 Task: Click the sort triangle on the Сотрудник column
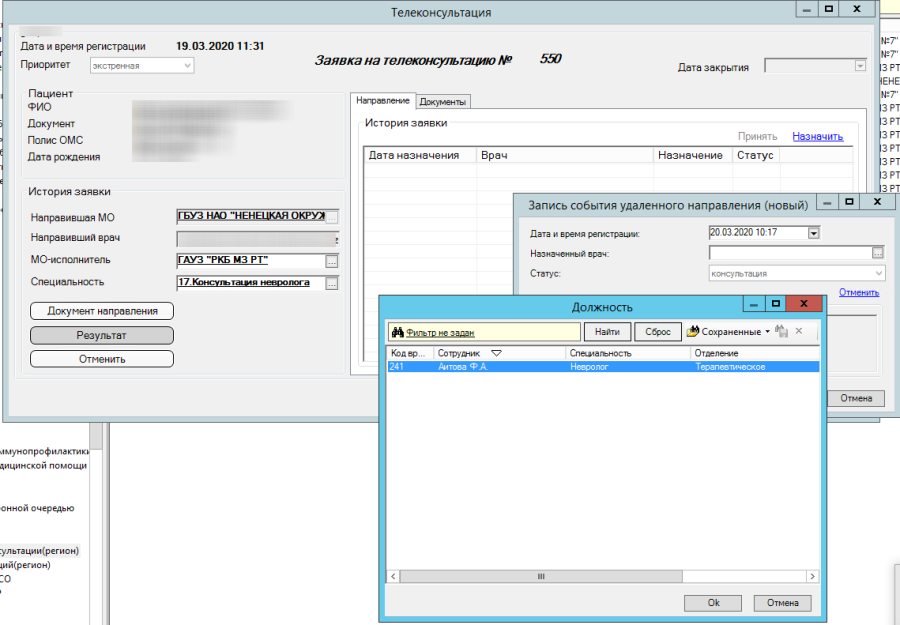[496, 353]
